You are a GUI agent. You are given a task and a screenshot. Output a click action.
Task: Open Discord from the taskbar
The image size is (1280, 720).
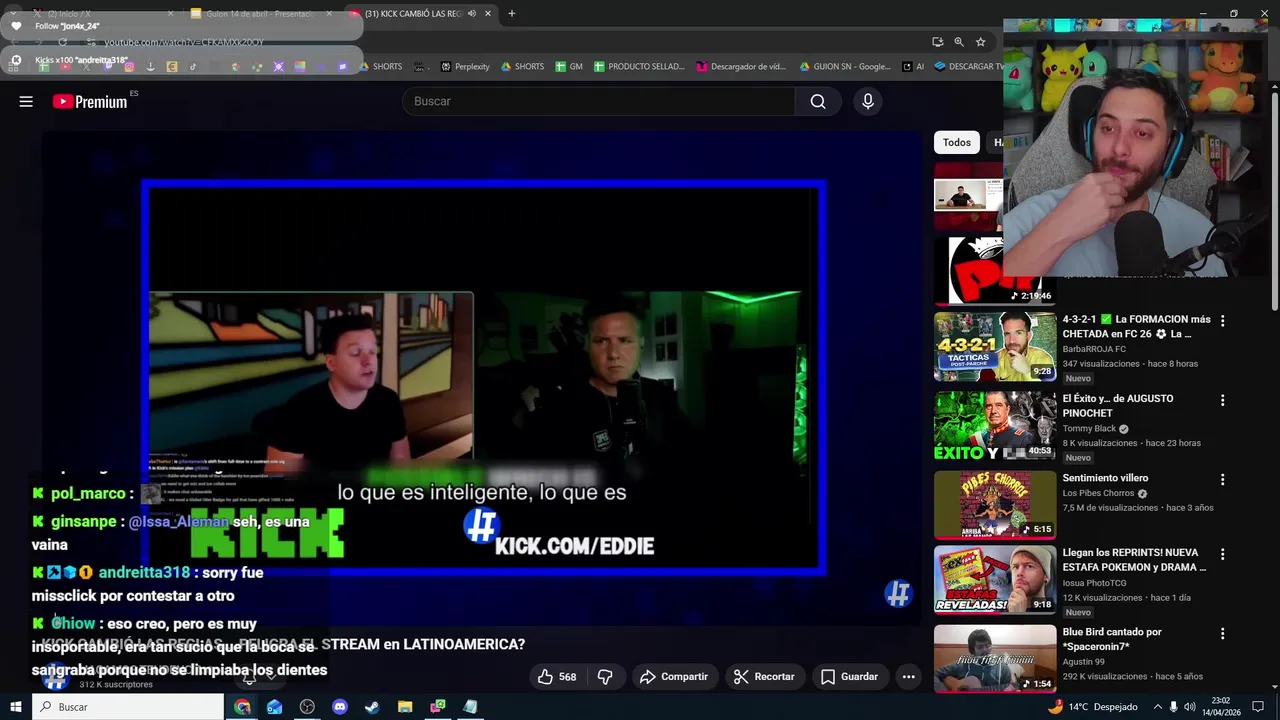[x=340, y=707]
